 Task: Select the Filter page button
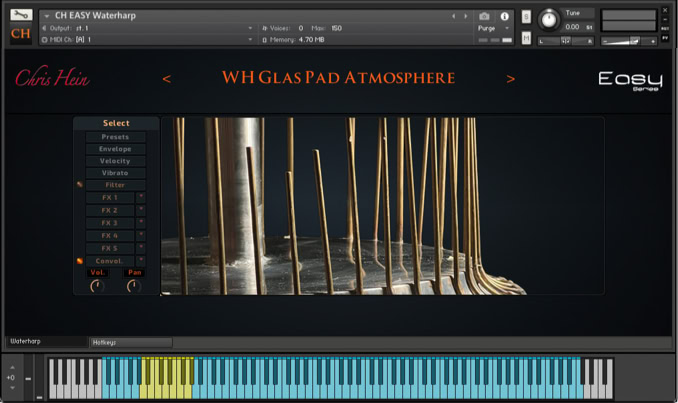[x=115, y=185]
